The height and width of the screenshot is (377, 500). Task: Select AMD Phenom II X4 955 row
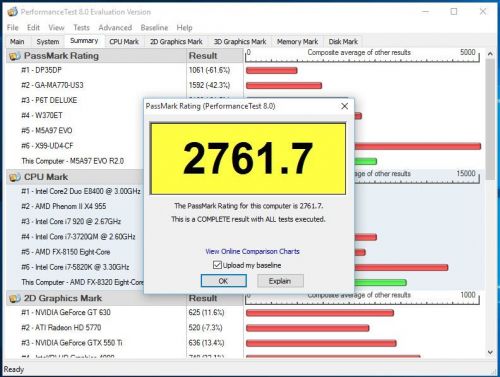point(64,206)
